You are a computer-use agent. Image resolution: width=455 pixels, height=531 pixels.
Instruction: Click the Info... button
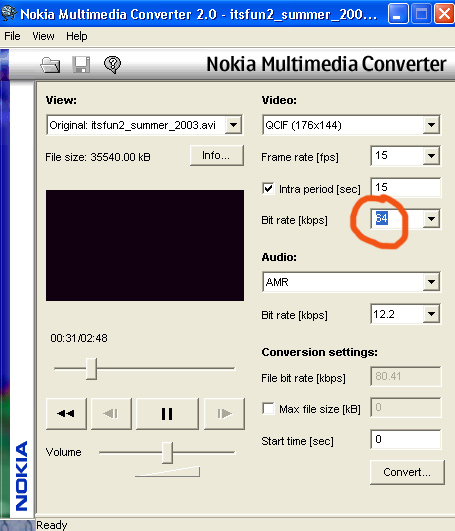(217, 155)
